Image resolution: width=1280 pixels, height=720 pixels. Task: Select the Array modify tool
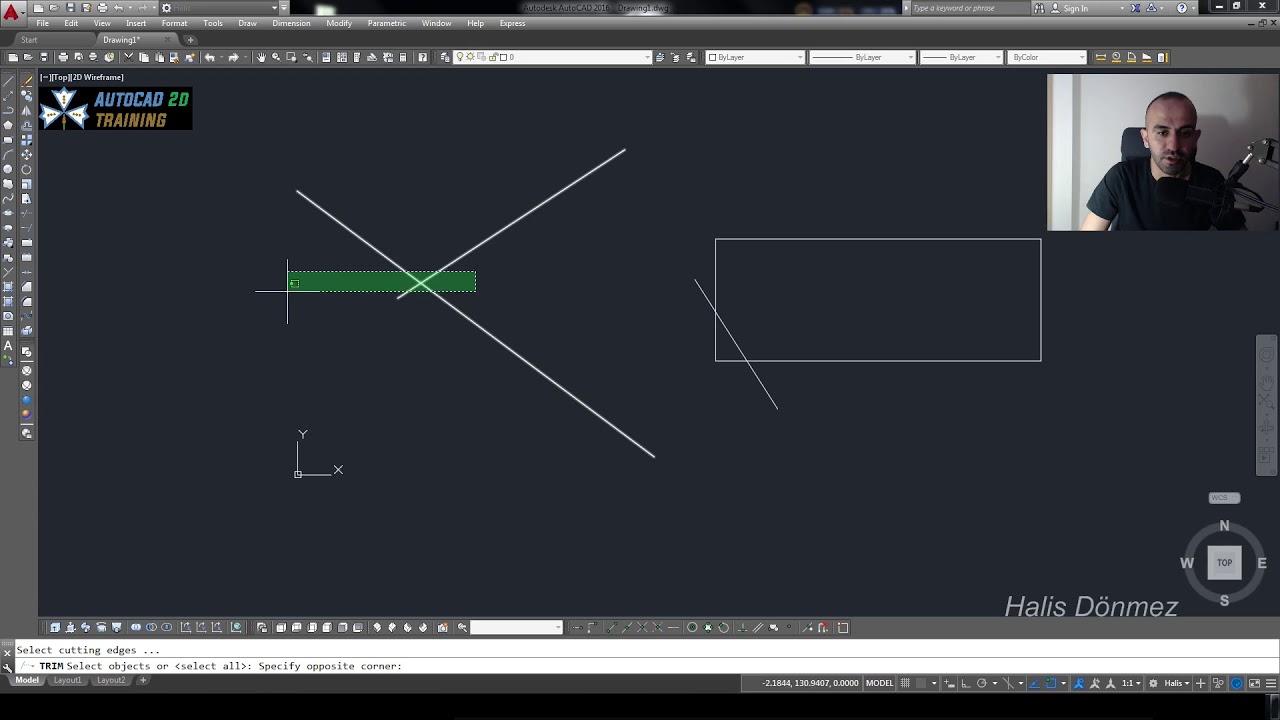(x=26, y=140)
